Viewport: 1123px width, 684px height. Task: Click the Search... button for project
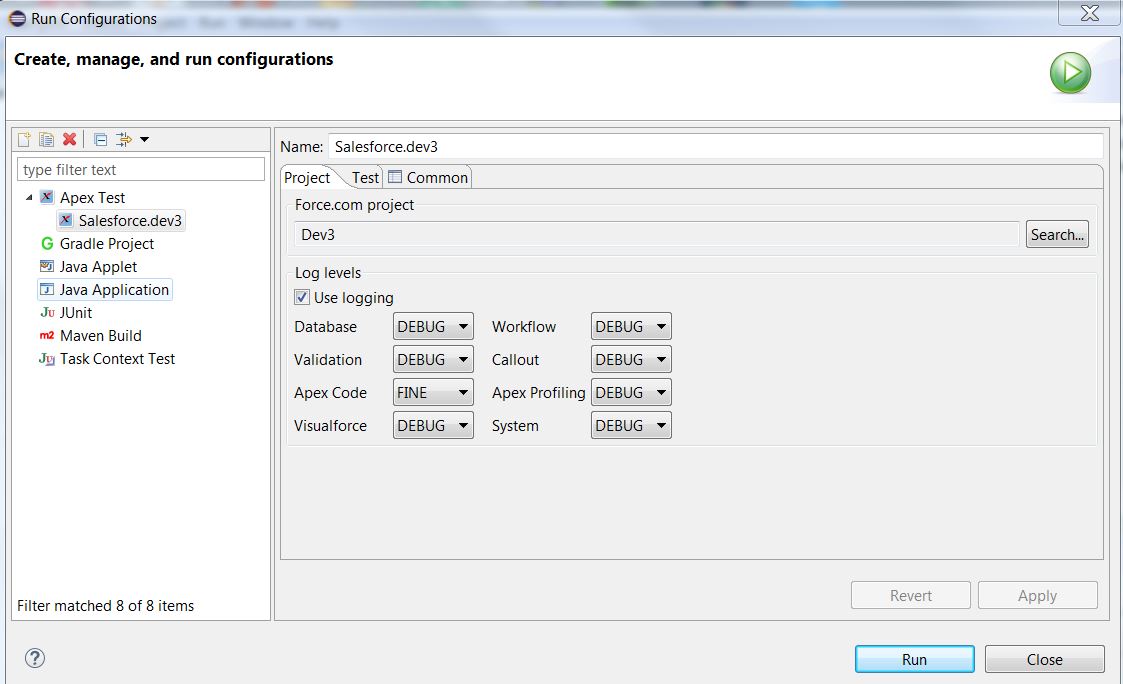[1057, 234]
